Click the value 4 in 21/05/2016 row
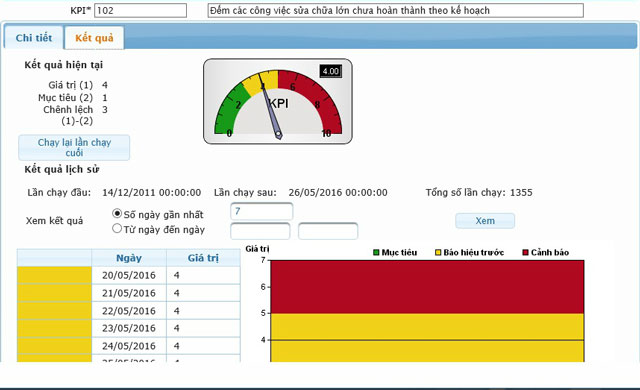Viewport: 640px width, 390px height. tap(177, 293)
